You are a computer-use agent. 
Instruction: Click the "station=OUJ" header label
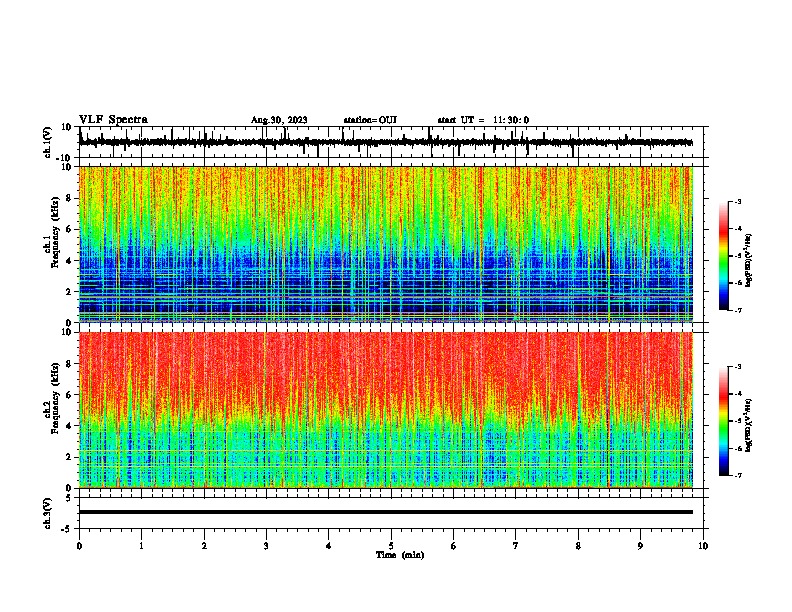pos(370,120)
